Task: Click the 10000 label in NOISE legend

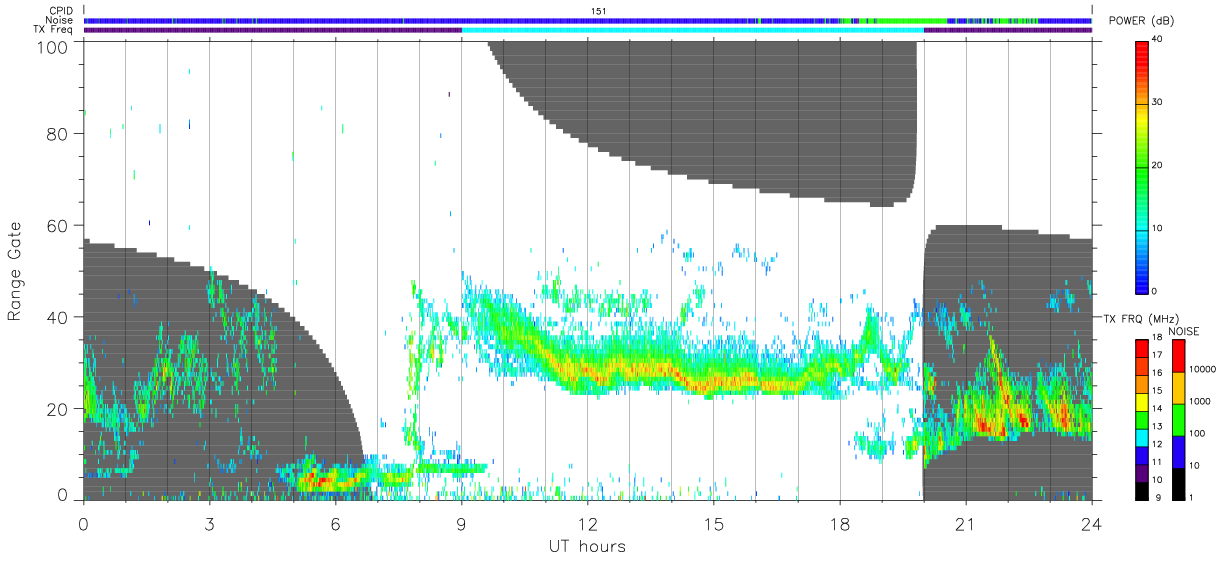Action: pos(1204,370)
